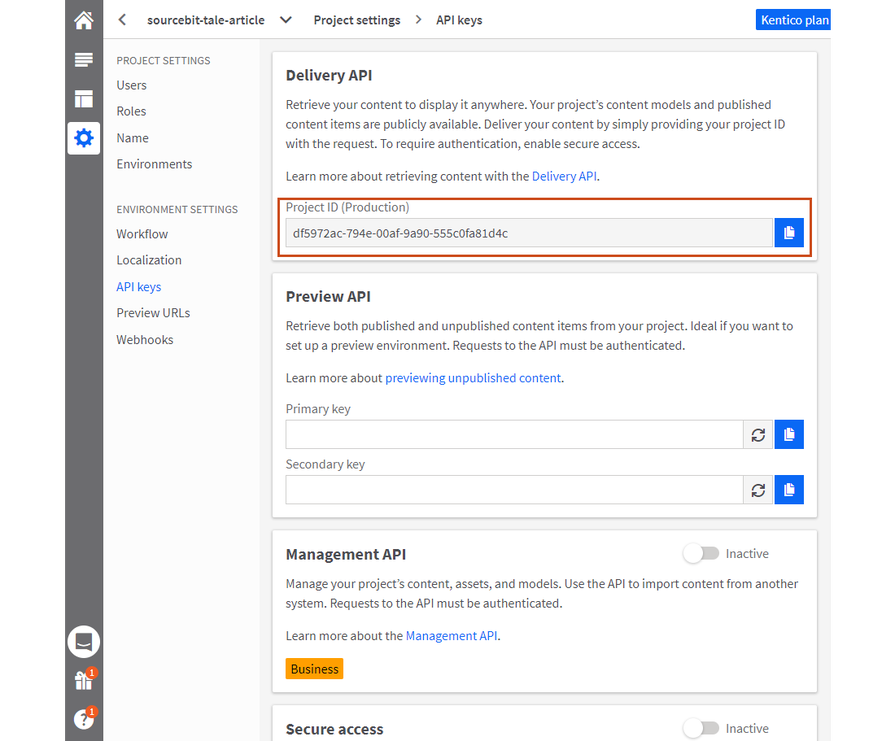Click the Home icon in sidebar

pyautogui.click(x=84, y=20)
